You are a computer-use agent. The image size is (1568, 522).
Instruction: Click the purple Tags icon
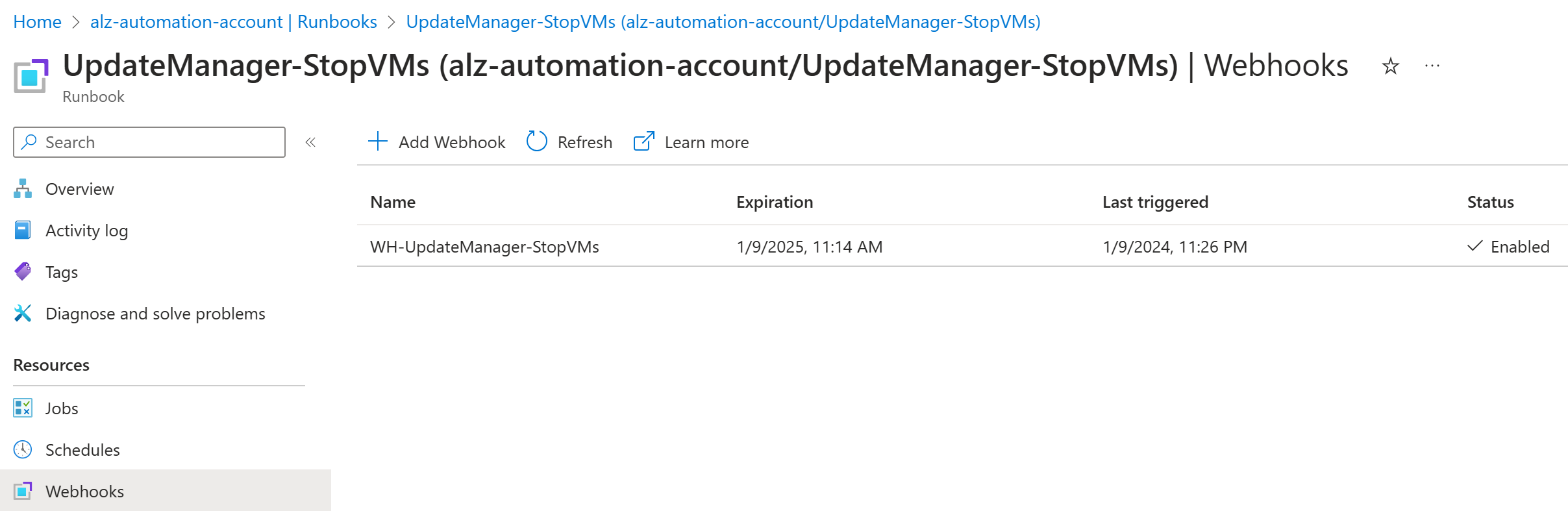(23, 271)
